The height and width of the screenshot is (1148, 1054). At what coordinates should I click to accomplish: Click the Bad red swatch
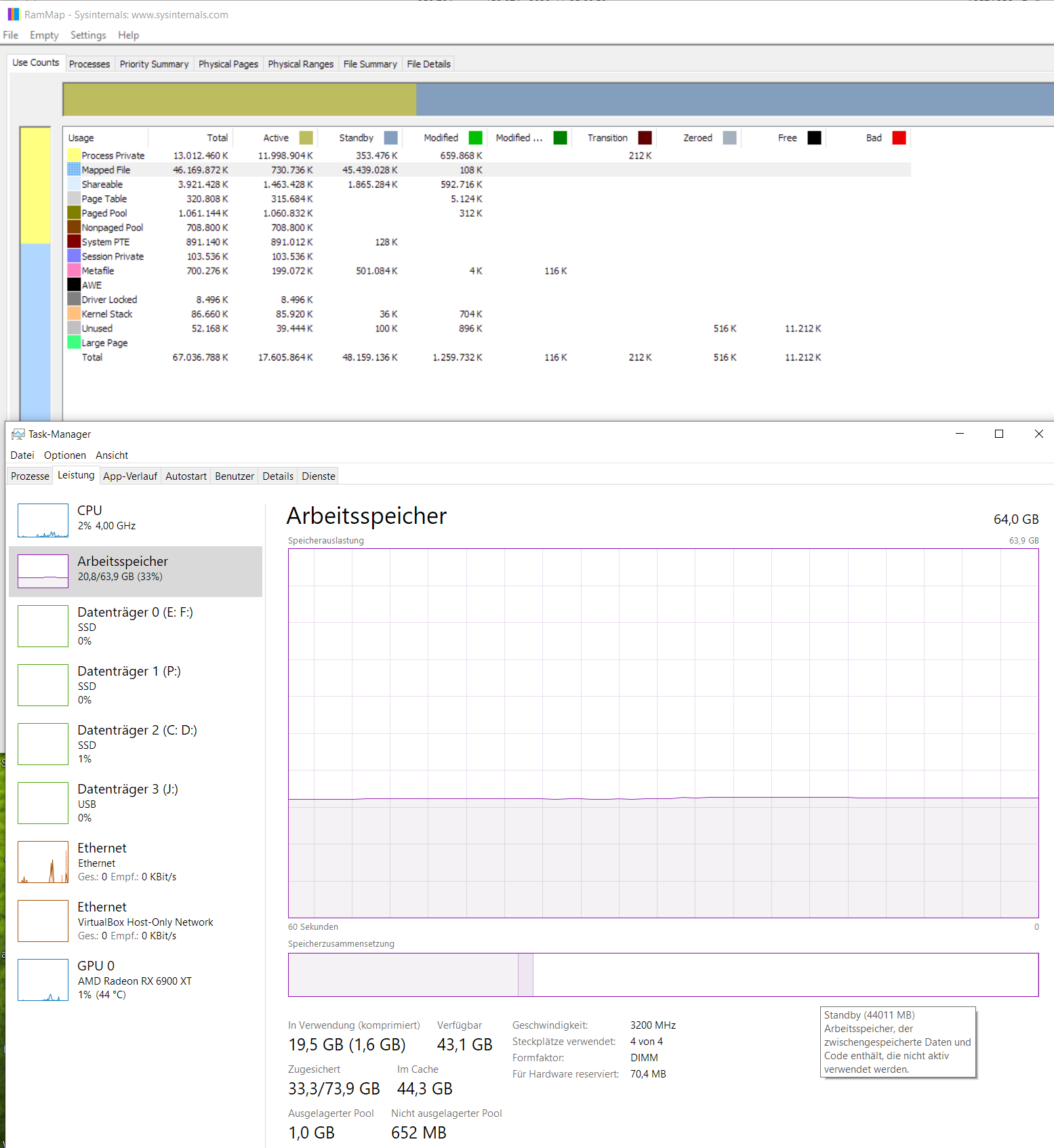point(899,138)
